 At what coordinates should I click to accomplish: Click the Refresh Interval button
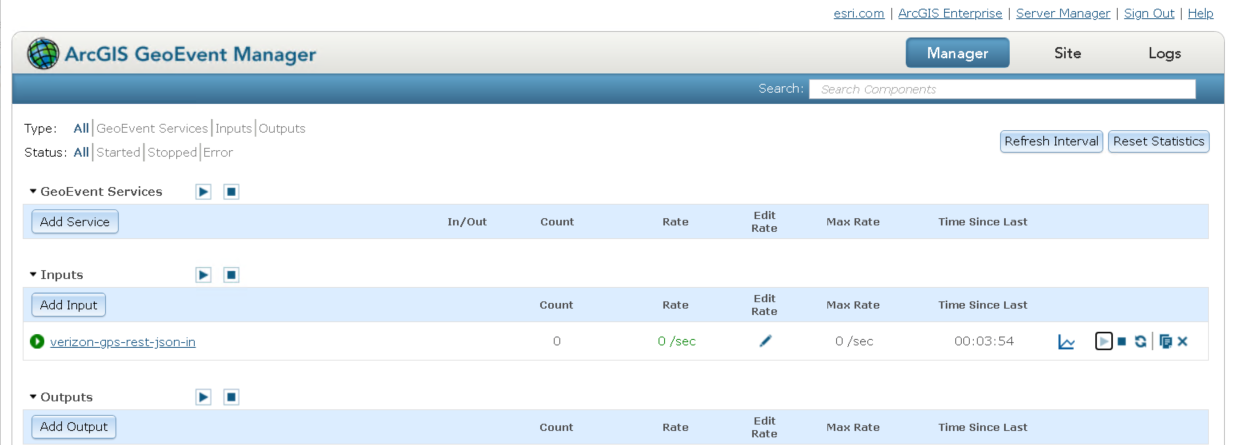[1052, 142]
